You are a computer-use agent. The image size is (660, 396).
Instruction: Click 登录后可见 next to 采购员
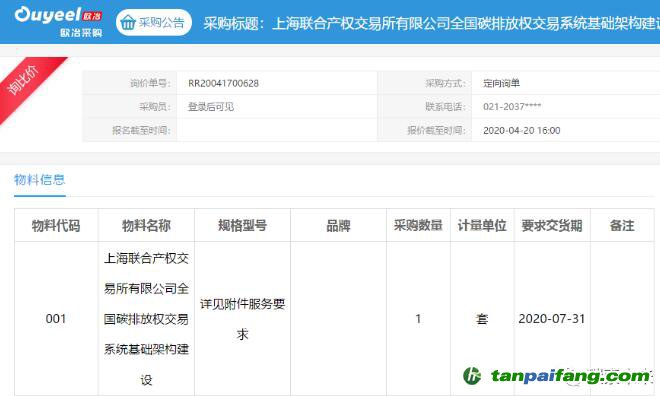[x=211, y=107]
